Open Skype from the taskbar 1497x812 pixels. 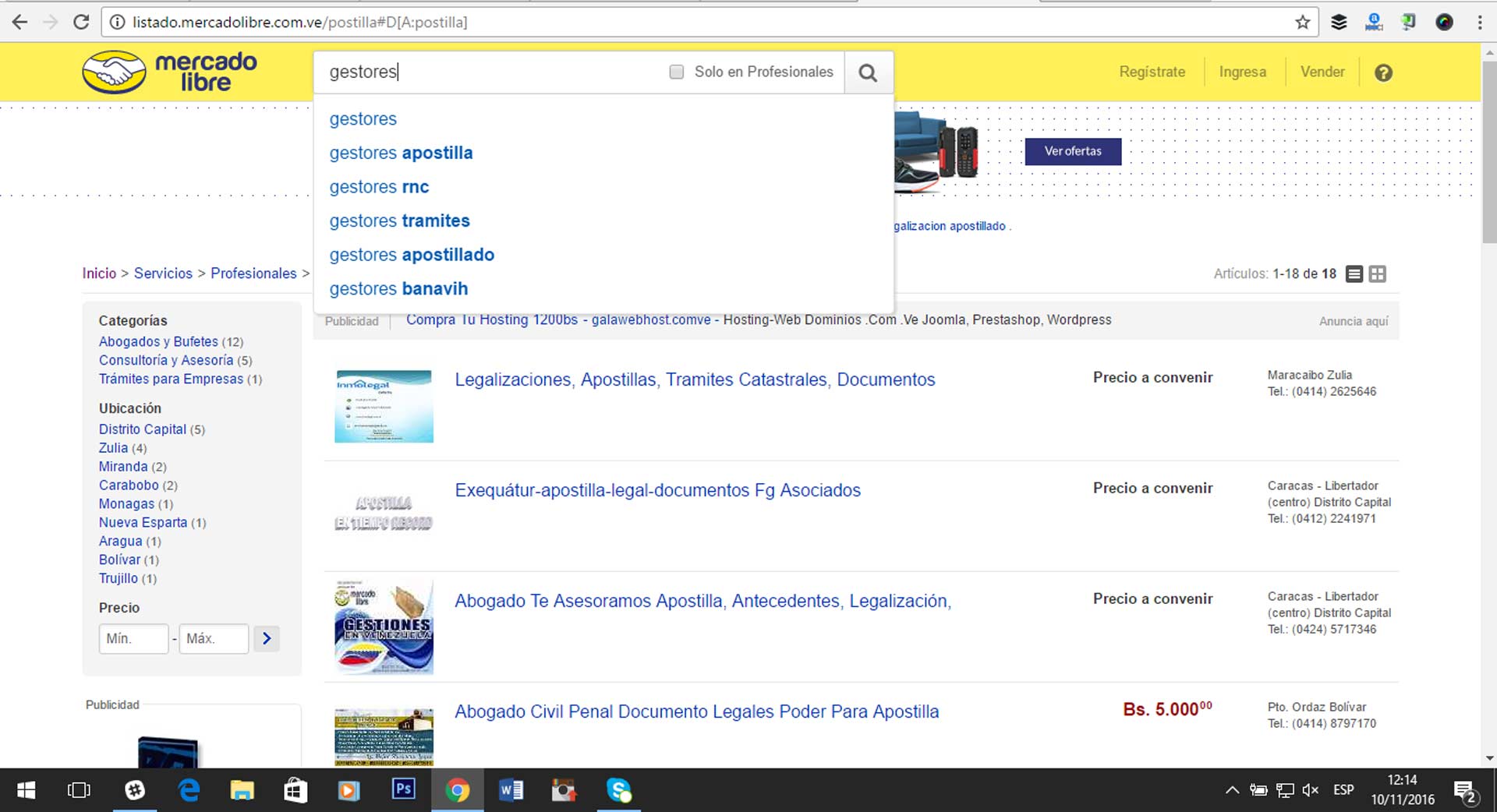click(619, 790)
